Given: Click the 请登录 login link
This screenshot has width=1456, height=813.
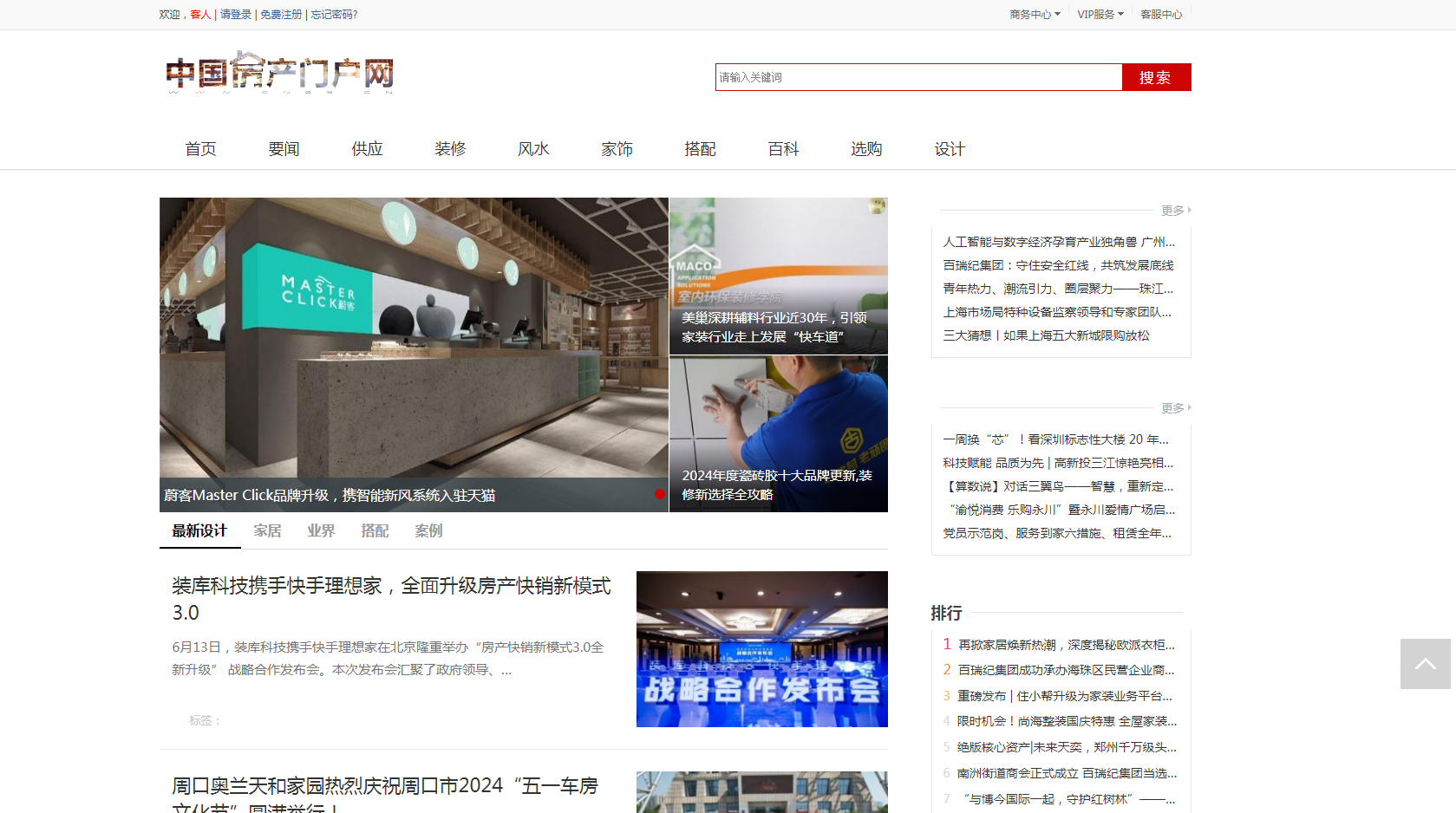Looking at the screenshot, I should 236,15.
